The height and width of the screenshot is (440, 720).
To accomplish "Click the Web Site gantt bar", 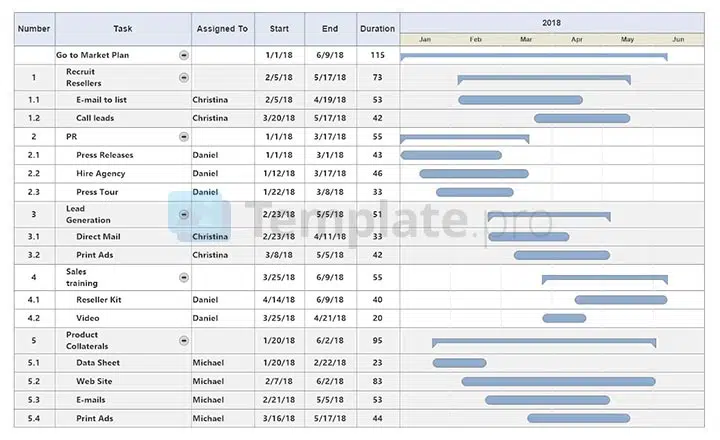I will click(558, 381).
